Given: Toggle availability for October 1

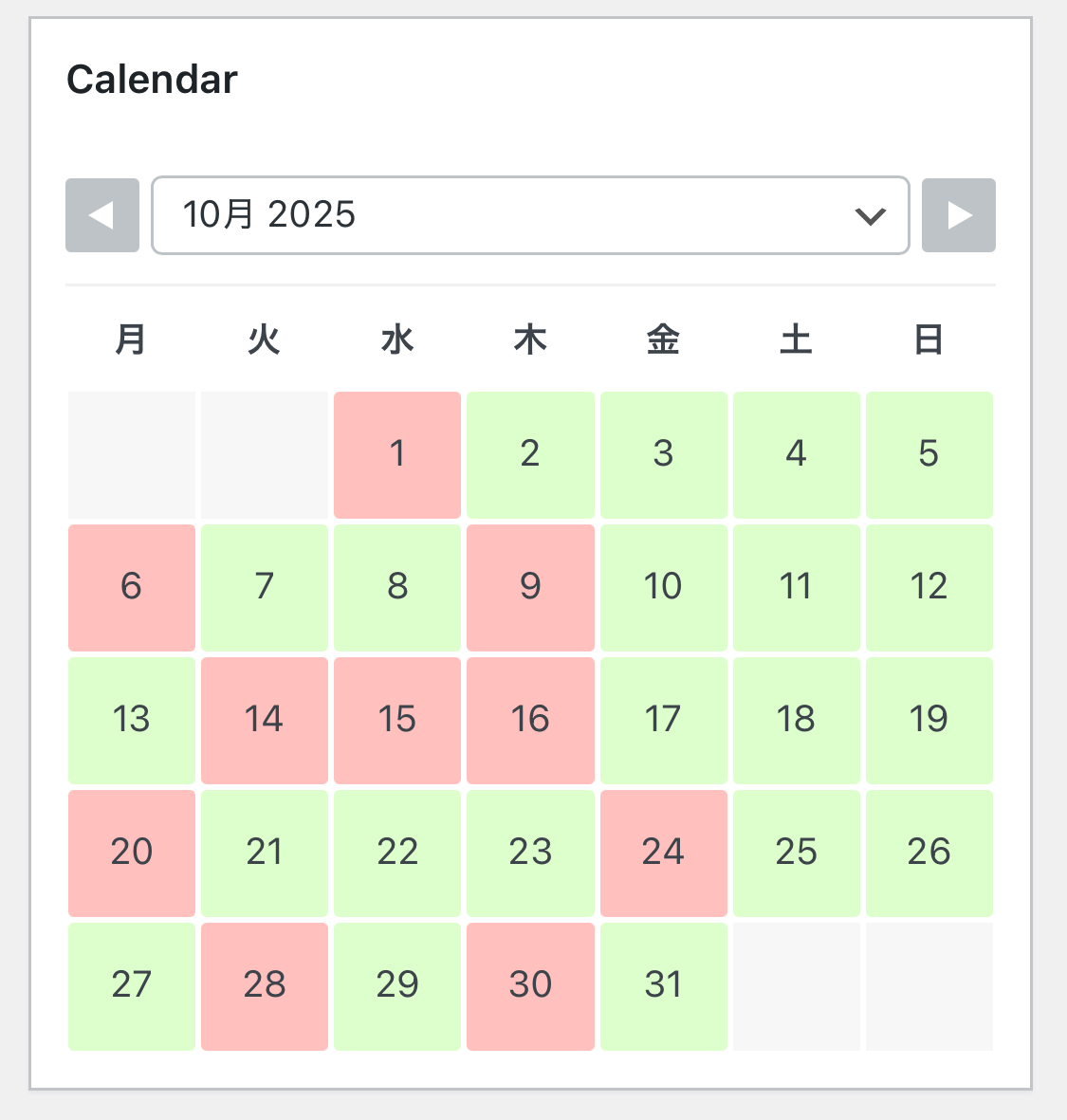Looking at the screenshot, I should [397, 454].
